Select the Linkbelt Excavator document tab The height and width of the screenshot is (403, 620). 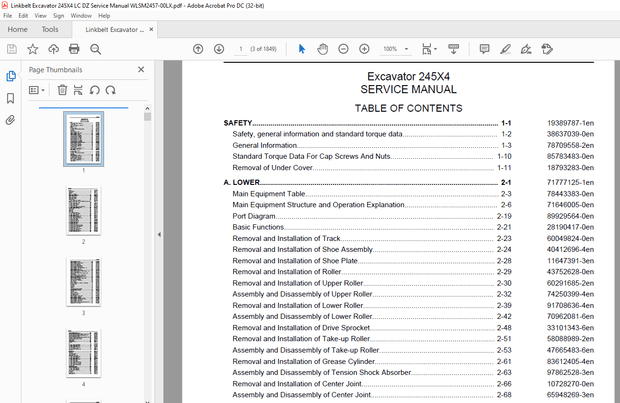click(114, 30)
